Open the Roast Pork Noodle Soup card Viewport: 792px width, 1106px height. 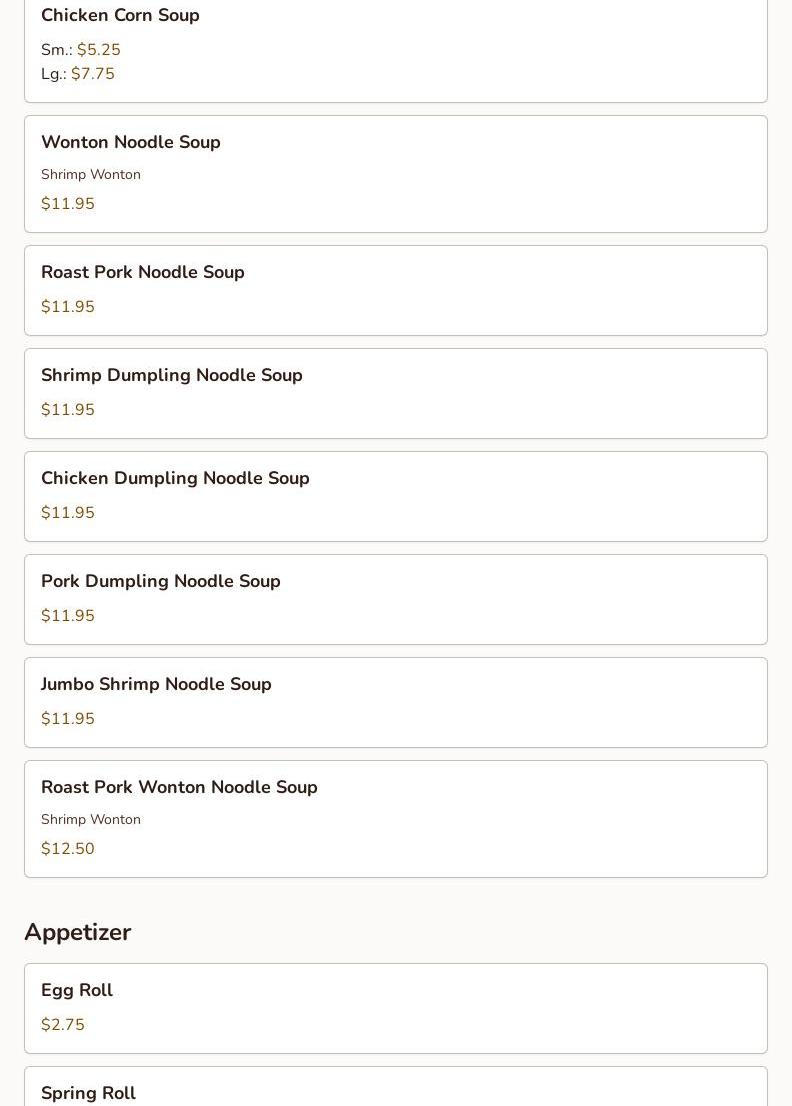click(x=395, y=290)
